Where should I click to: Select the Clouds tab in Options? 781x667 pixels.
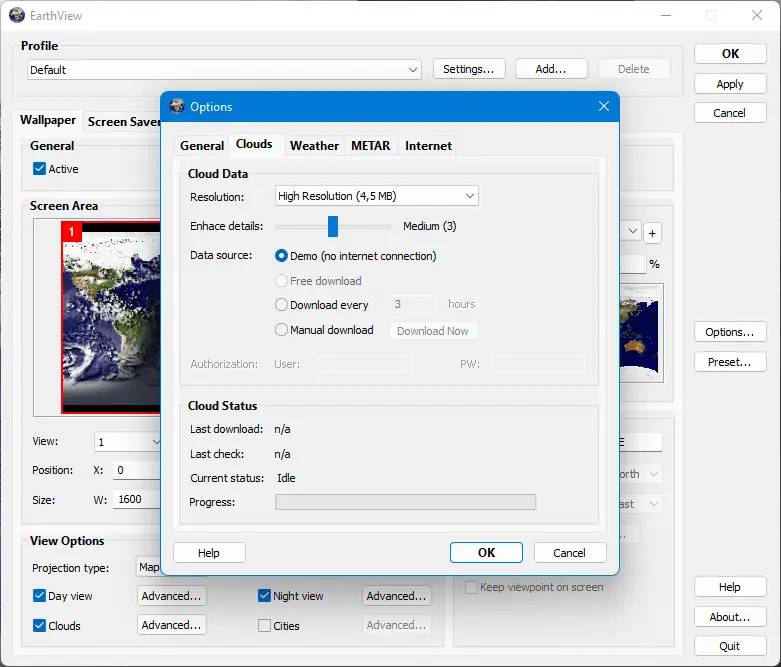pyautogui.click(x=254, y=144)
